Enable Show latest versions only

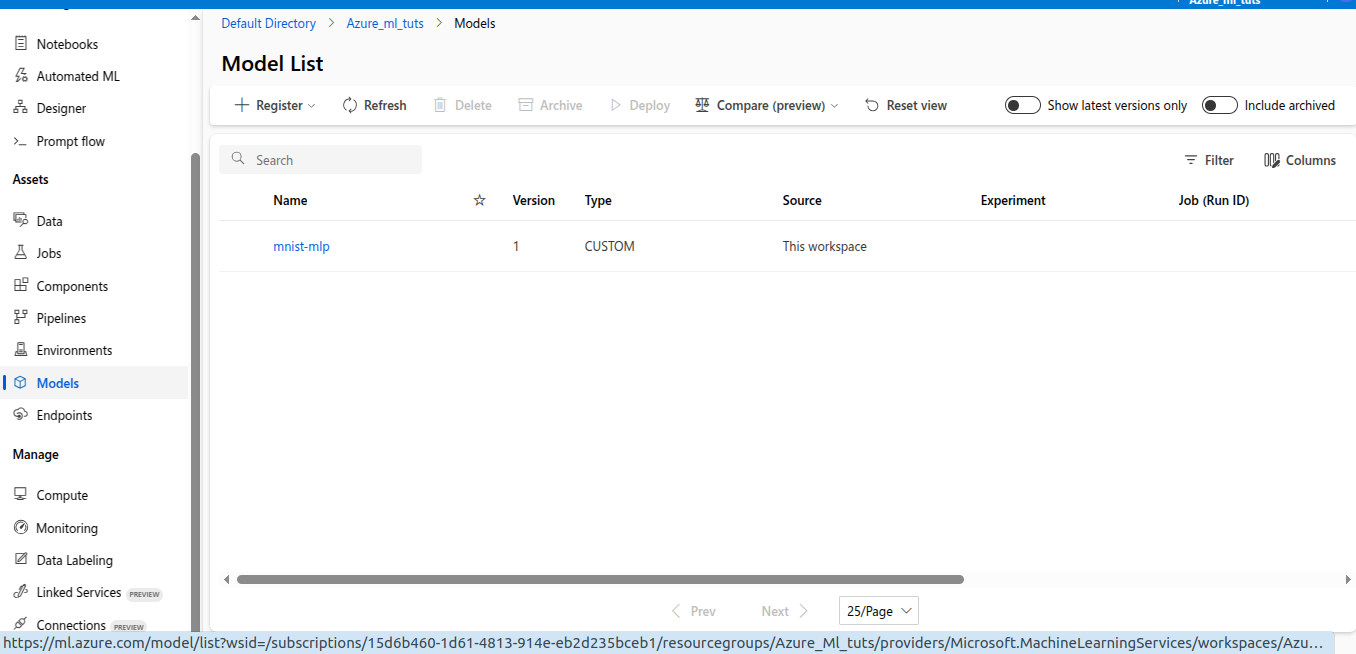point(1022,104)
